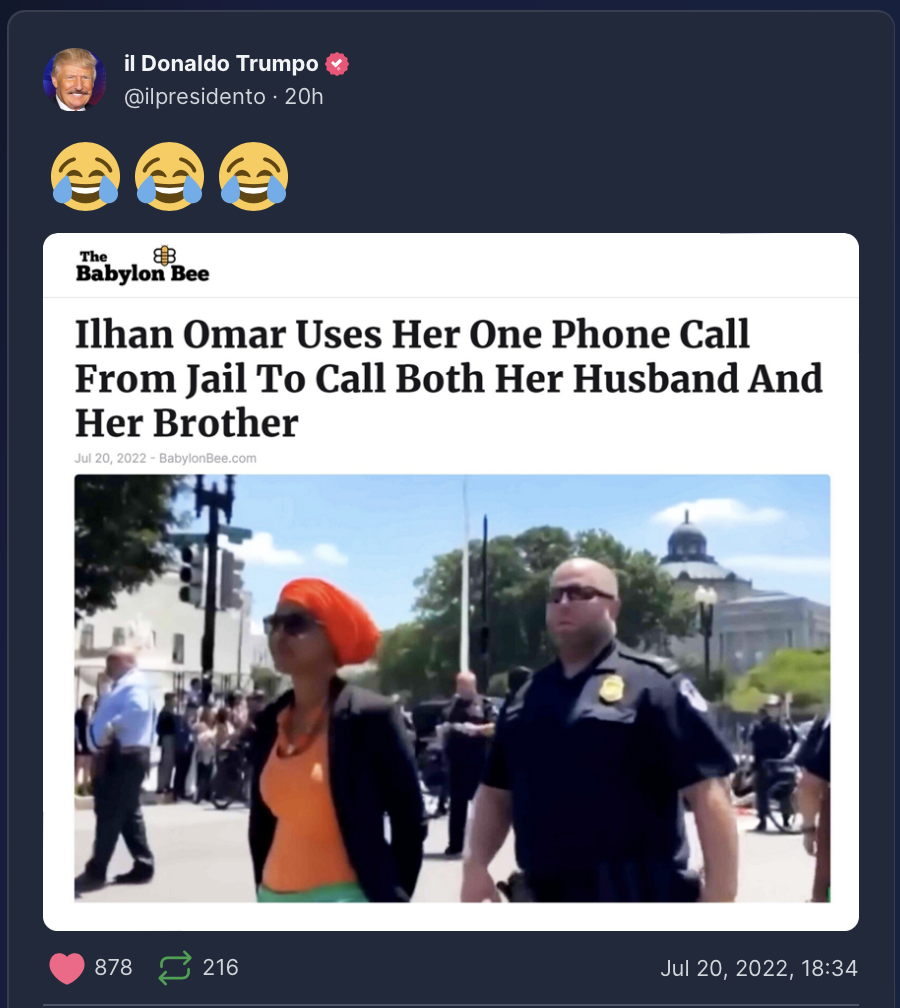Open il Donaldo Trumpo profile avatar
The height and width of the screenshot is (1008, 900).
tap(75, 80)
